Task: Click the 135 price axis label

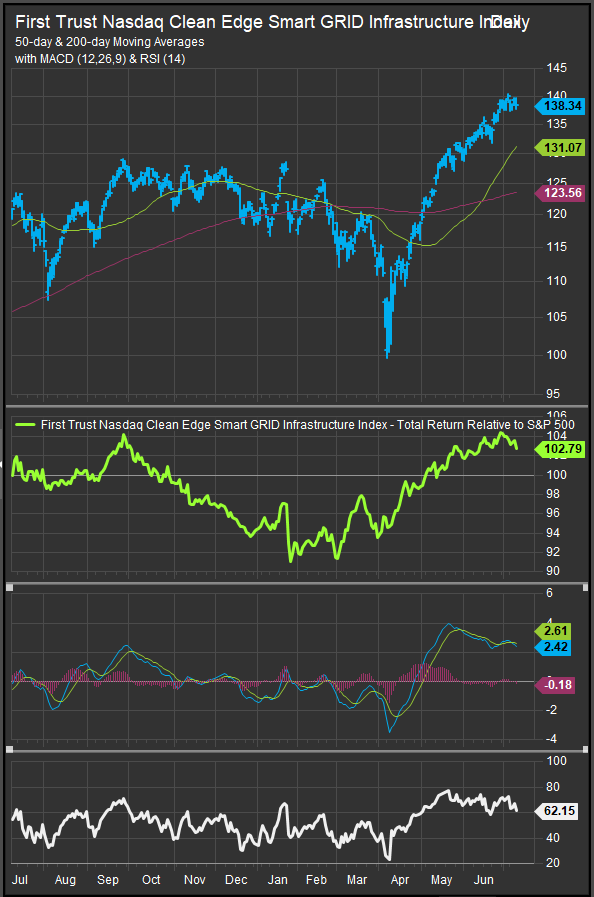Action: (x=557, y=123)
